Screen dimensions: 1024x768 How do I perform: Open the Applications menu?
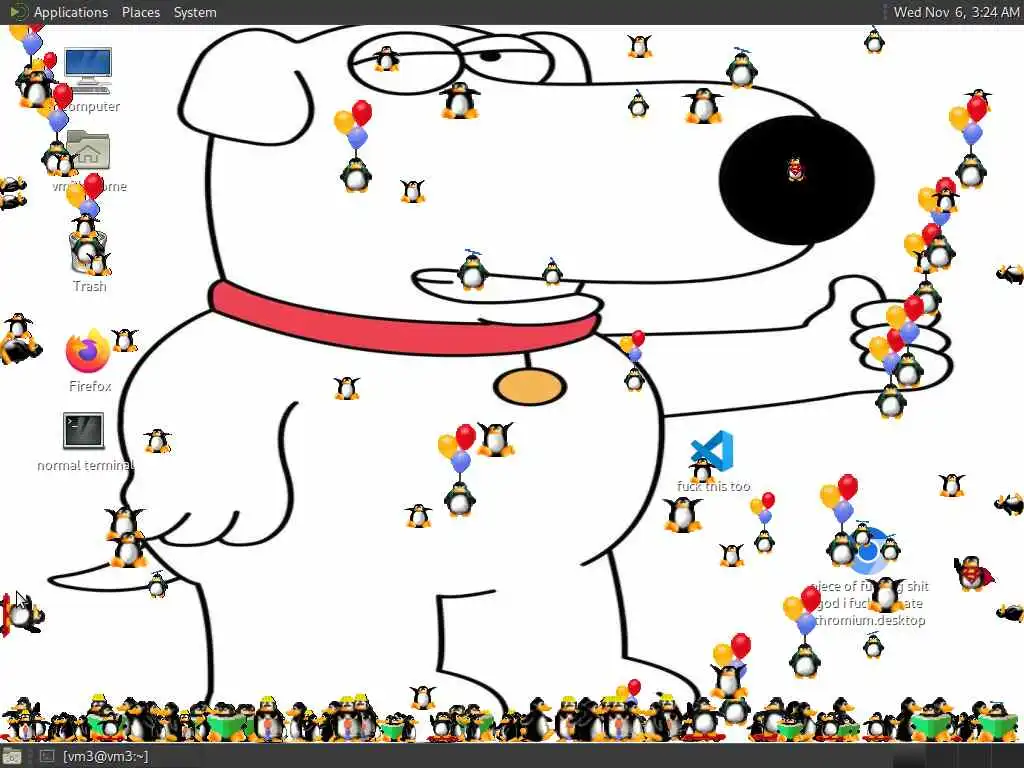point(71,12)
